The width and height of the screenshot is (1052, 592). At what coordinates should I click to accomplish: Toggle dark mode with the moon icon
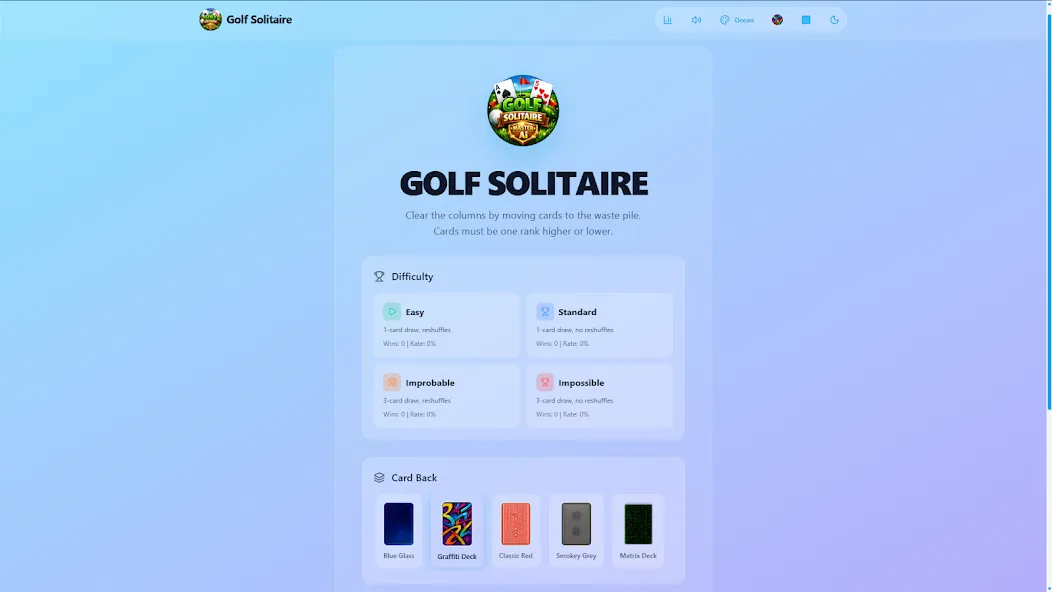(835, 20)
